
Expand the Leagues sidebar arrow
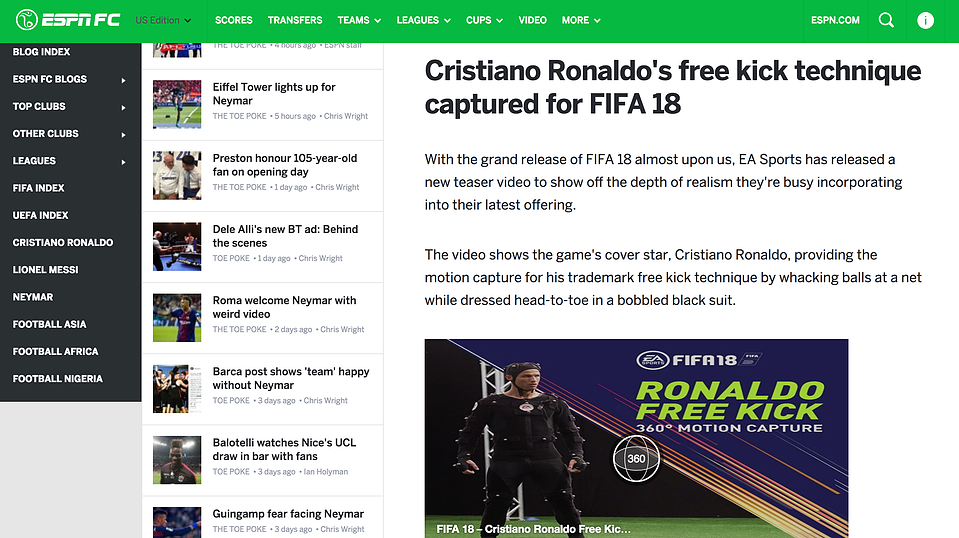[124, 162]
